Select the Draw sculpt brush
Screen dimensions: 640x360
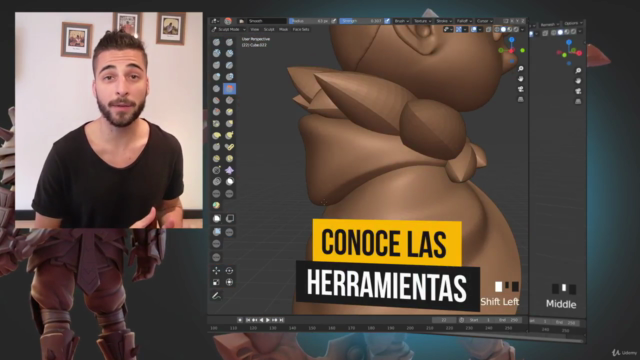pos(216,42)
